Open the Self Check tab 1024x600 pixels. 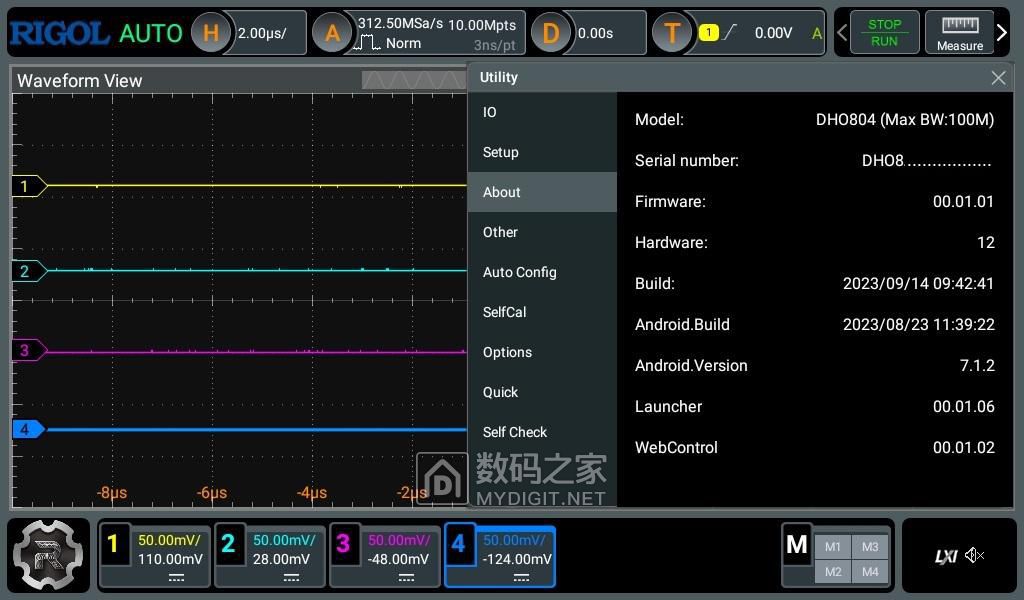[542, 432]
